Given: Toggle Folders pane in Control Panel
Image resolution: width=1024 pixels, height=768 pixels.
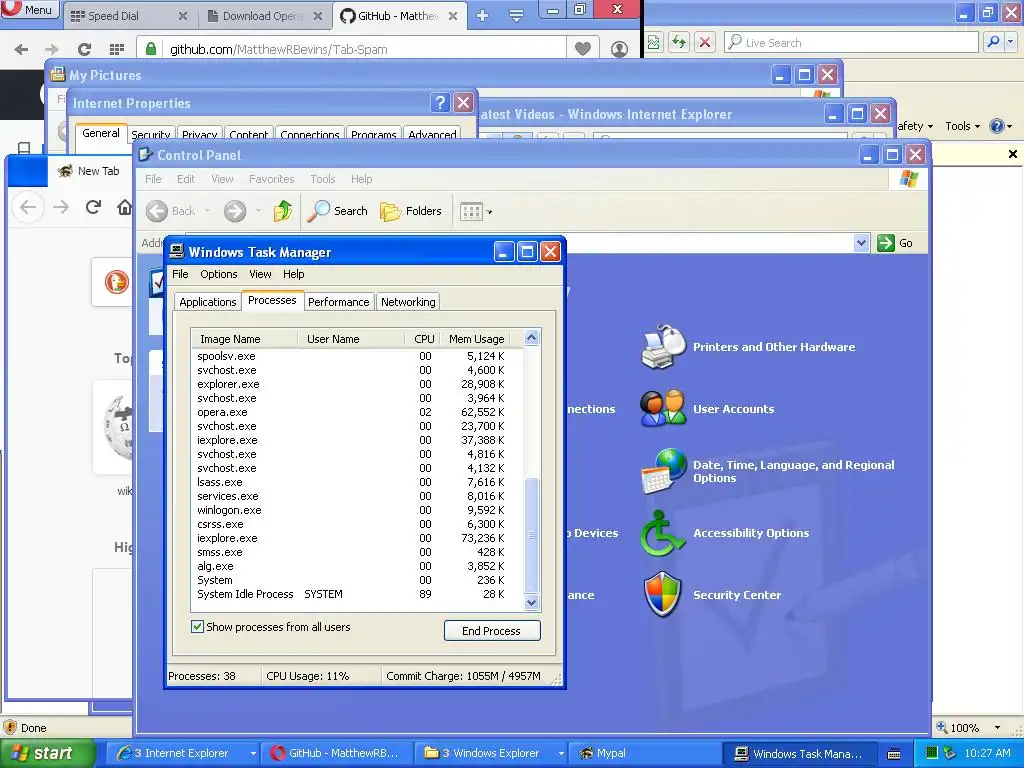Looking at the screenshot, I should click(x=411, y=210).
